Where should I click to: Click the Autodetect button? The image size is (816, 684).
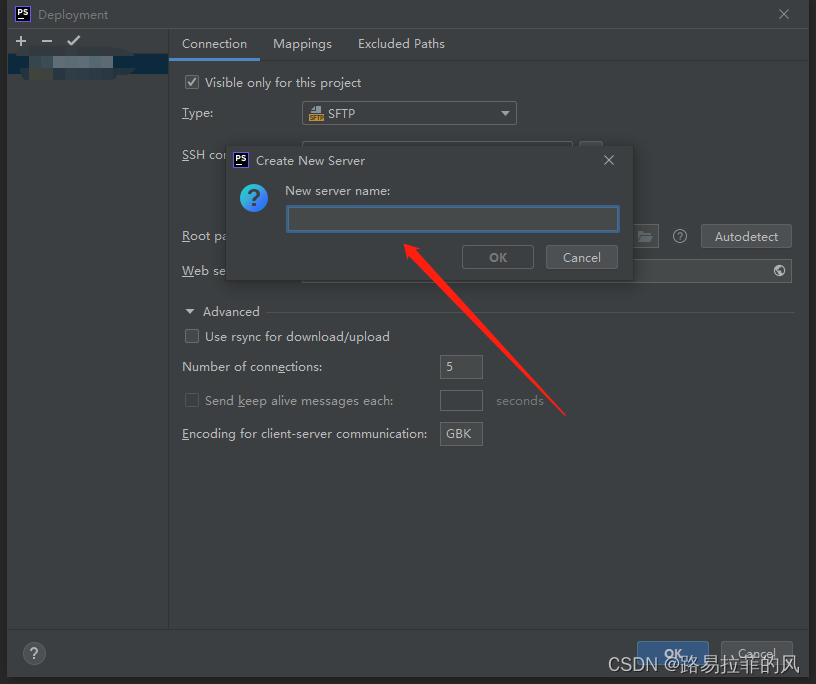746,236
